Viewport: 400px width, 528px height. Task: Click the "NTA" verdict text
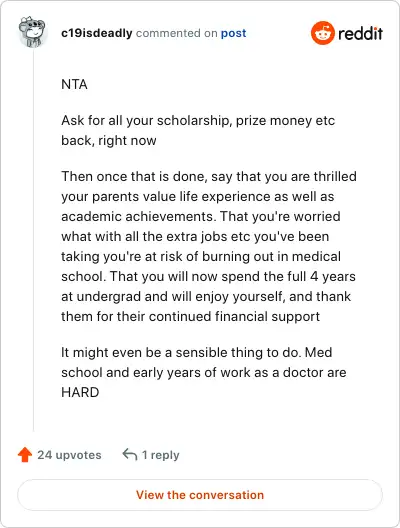(74, 84)
